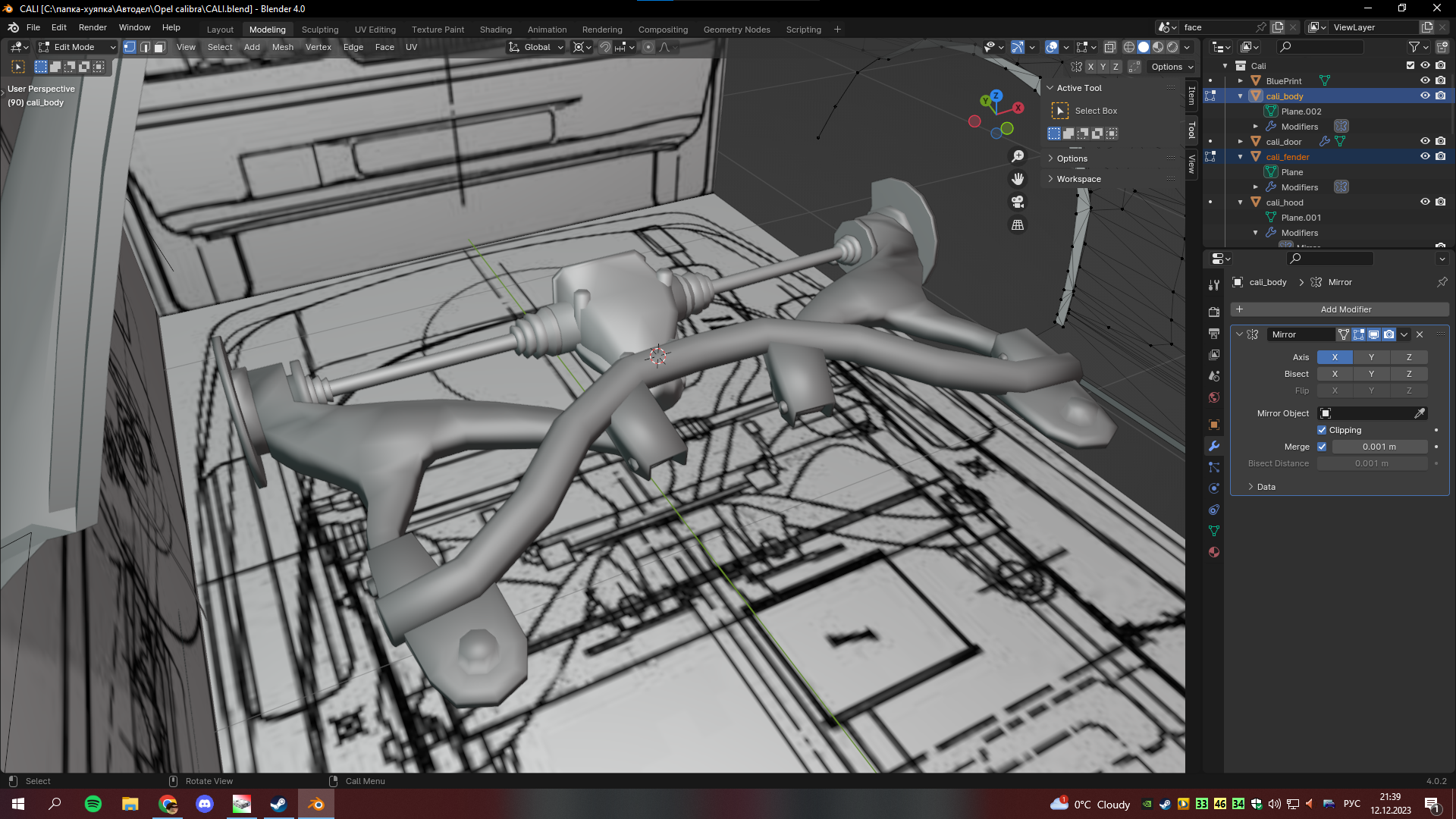Toggle proportional editing icon
The height and width of the screenshot is (819, 1456).
[x=648, y=47]
